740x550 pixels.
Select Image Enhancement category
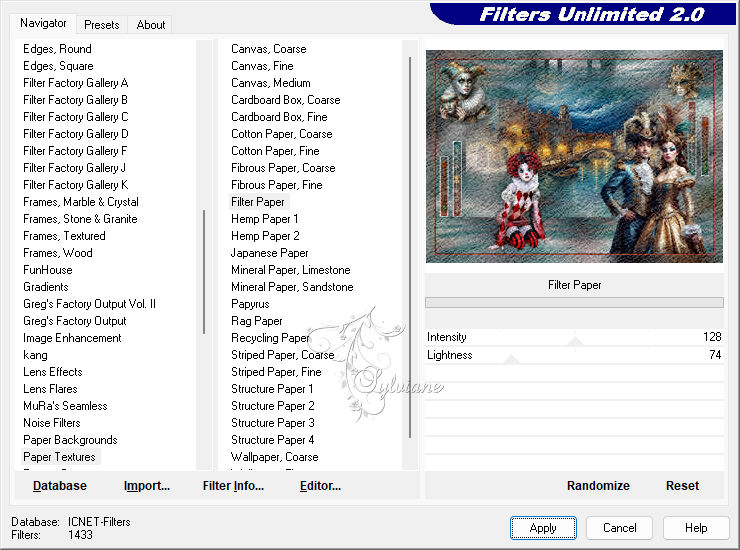(x=72, y=338)
